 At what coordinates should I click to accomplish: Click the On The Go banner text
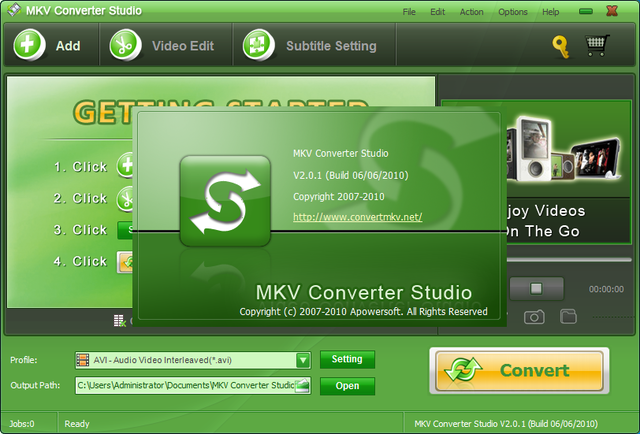click(x=543, y=231)
